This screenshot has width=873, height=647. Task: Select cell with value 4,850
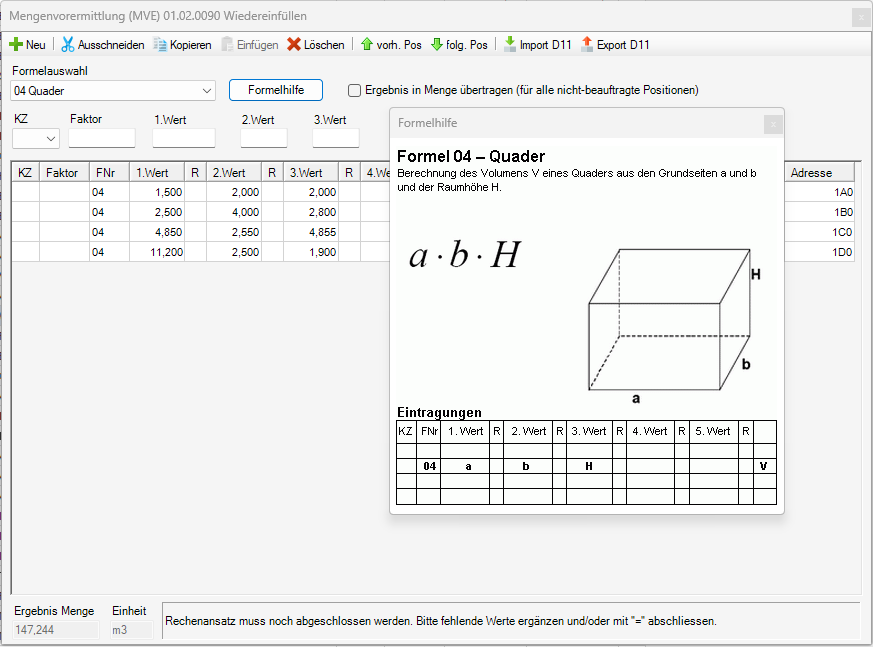click(x=157, y=232)
